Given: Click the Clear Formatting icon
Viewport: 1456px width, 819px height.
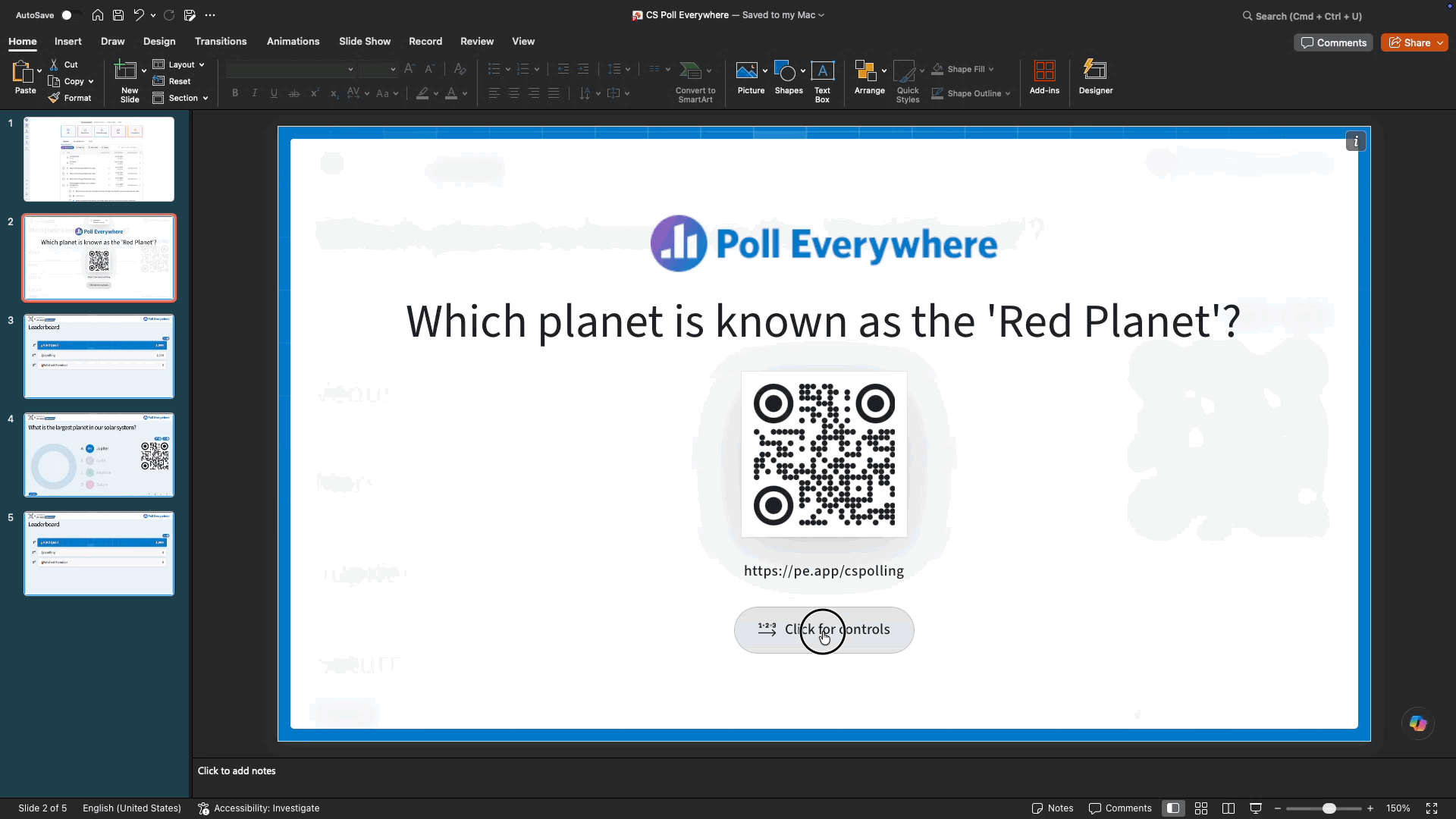Looking at the screenshot, I should click(460, 69).
